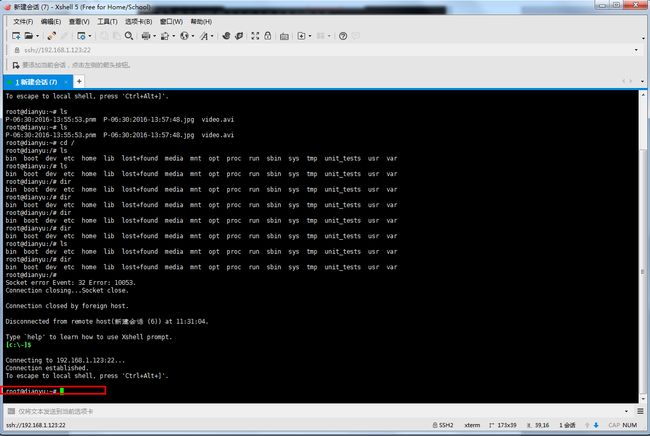Click the terminal vertical scrollbar
The image size is (650, 436).
(643, 247)
